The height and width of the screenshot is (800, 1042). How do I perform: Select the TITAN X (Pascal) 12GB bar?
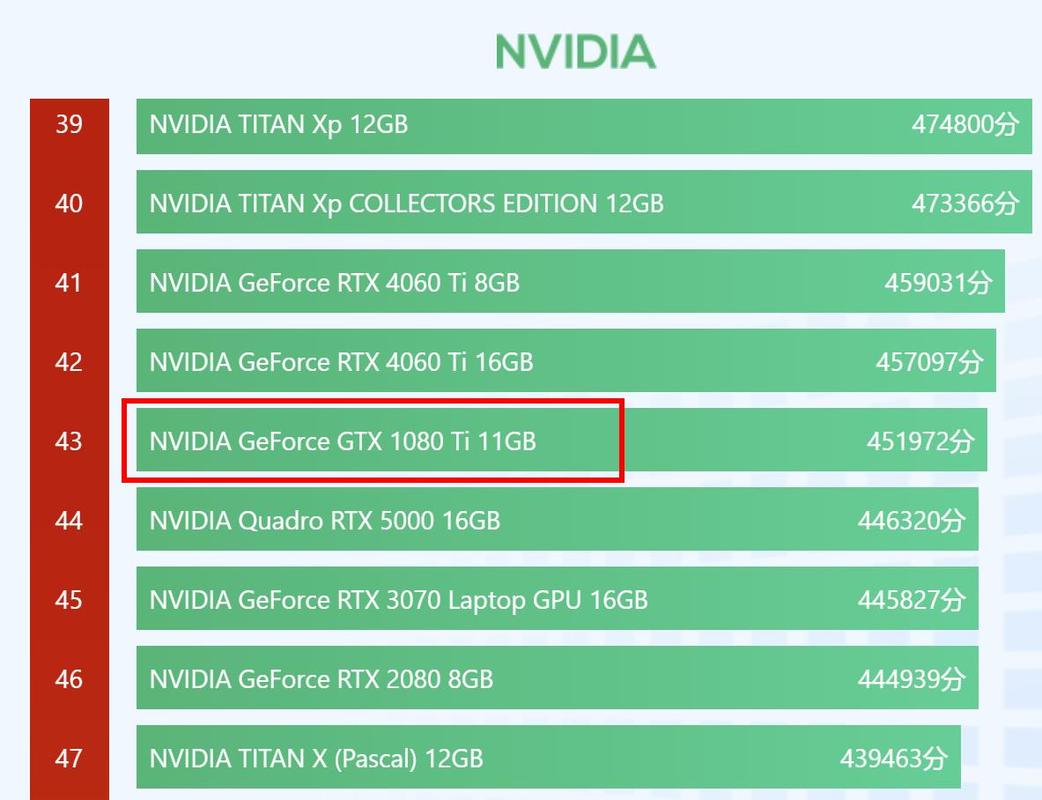click(549, 757)
